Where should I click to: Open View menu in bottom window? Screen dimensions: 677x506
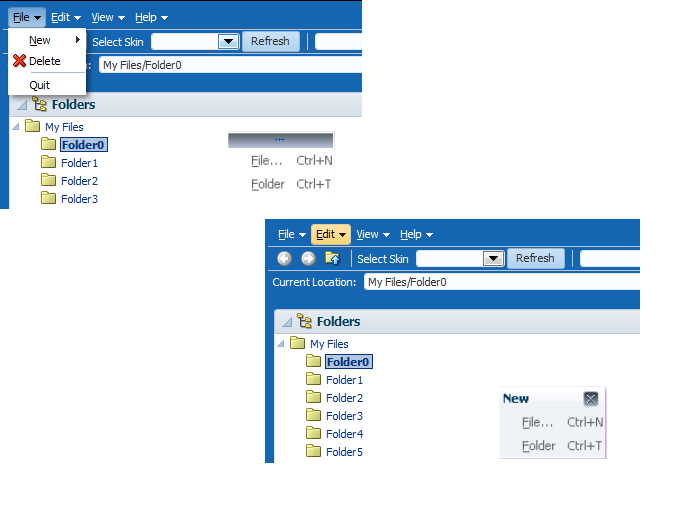point(373,234)
